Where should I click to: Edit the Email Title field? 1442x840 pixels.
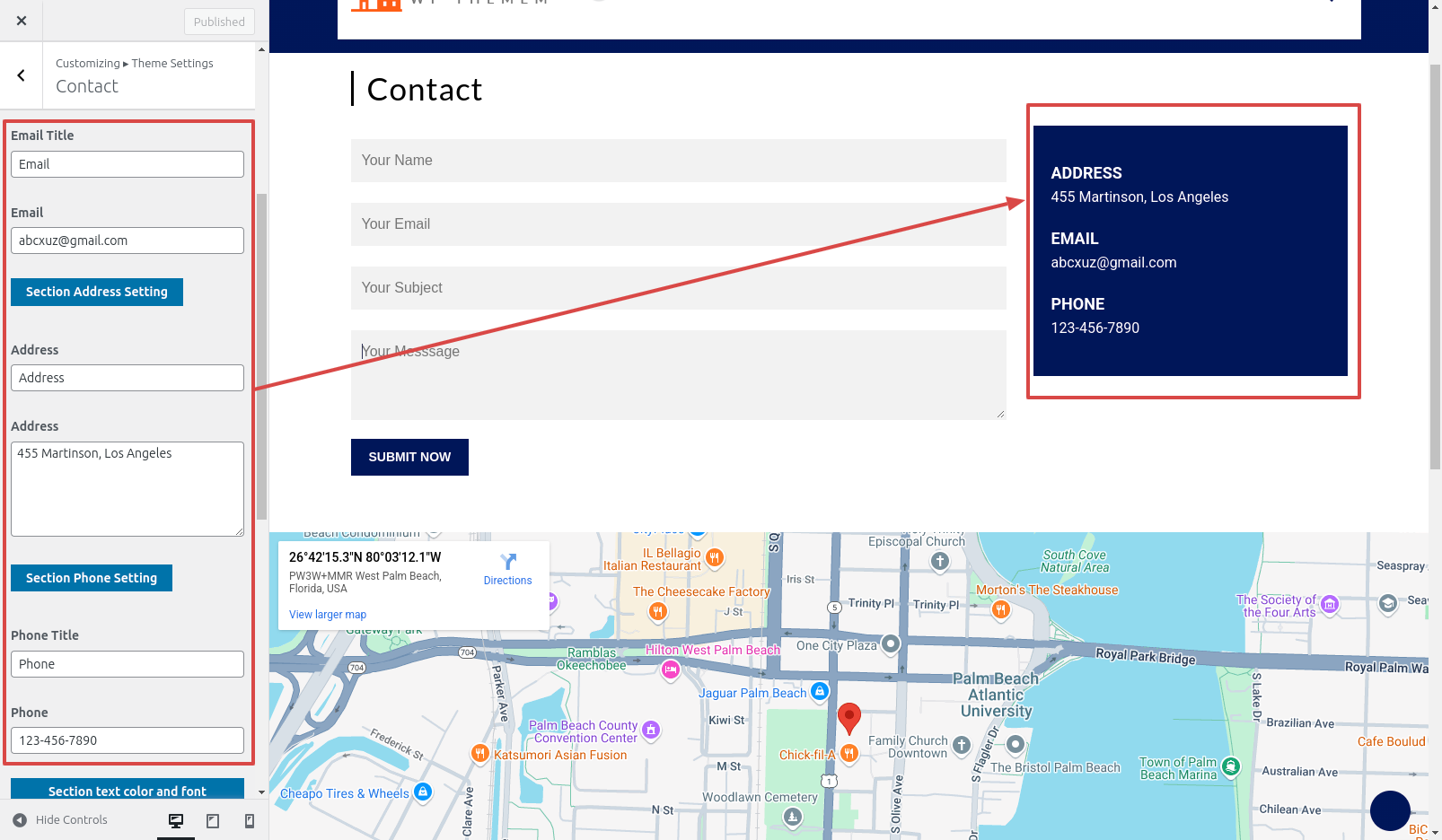(x=127, y=164)
